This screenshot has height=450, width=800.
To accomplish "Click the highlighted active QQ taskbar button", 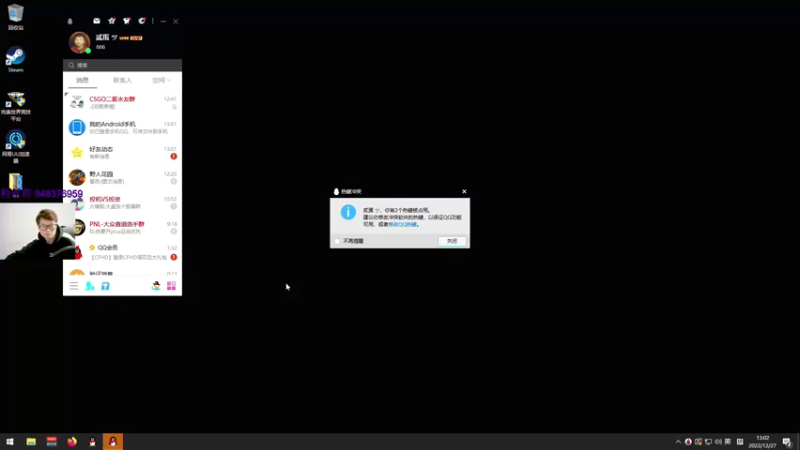I will click(x=113, y=441).
